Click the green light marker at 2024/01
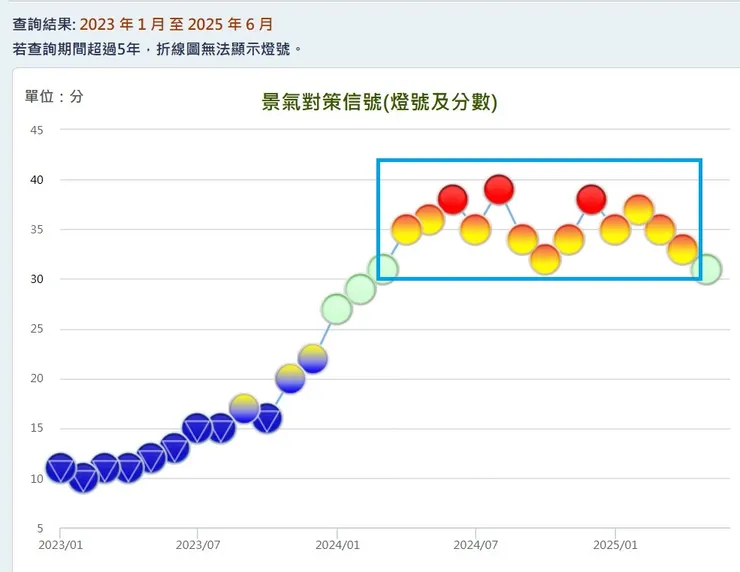 click(337, 309)
